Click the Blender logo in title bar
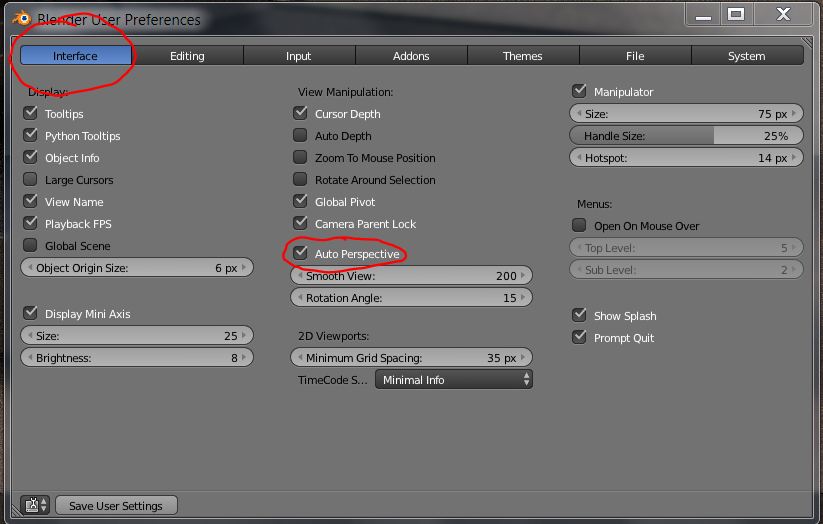This screenshot has width=823, height=524. point(22,18)
